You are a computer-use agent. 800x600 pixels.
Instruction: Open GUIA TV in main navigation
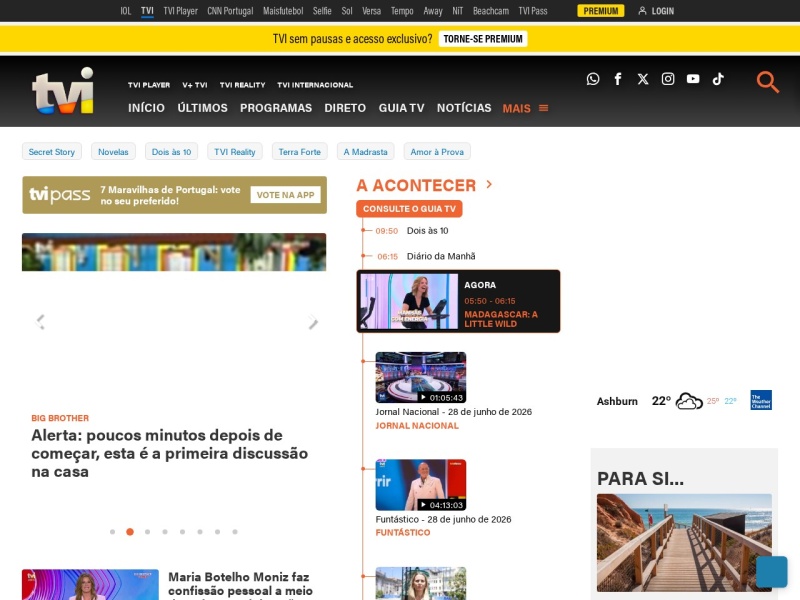(x=402, y=108)
